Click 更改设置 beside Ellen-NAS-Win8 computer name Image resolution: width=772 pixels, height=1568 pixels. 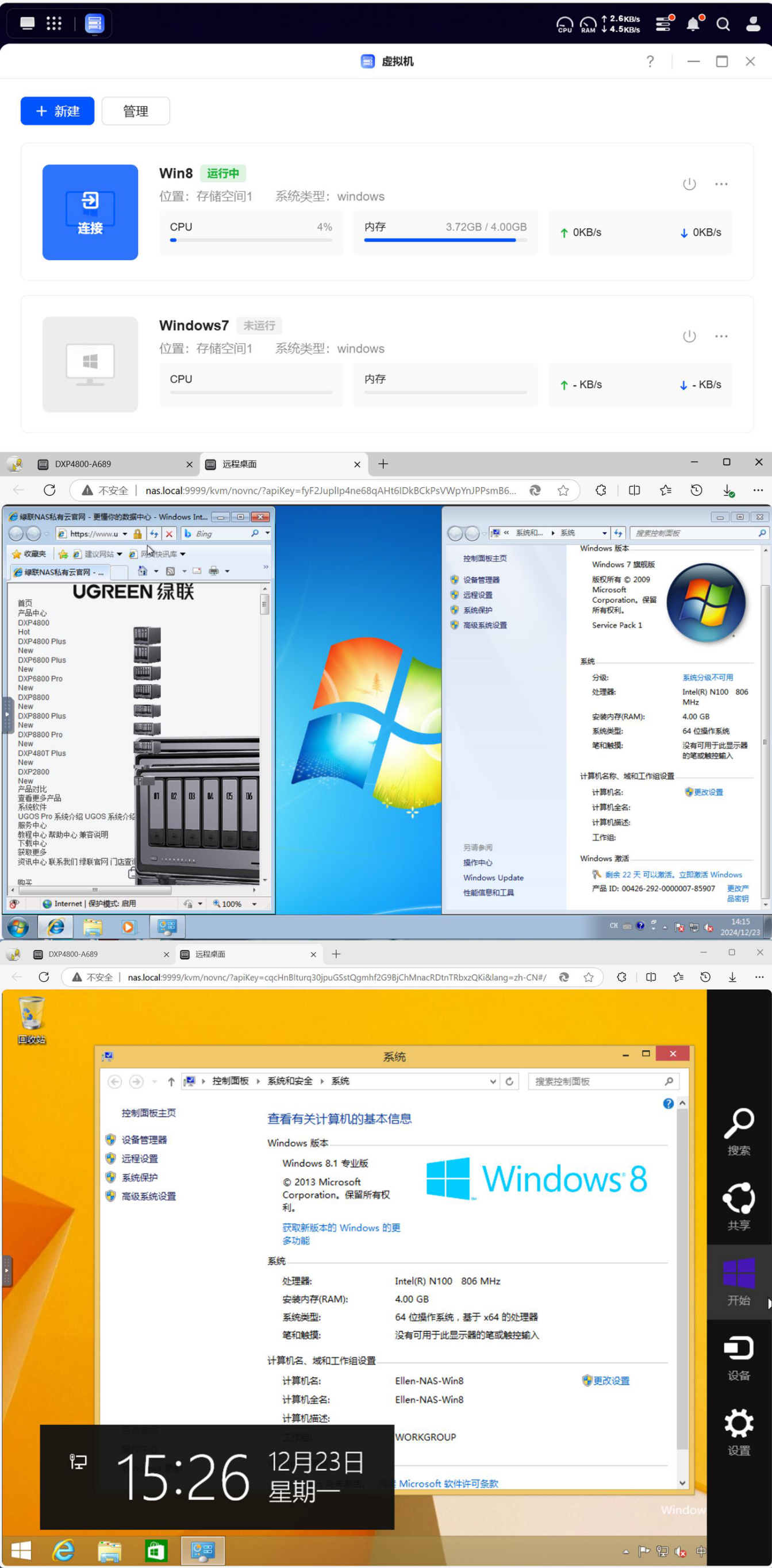click(611, 1381)
